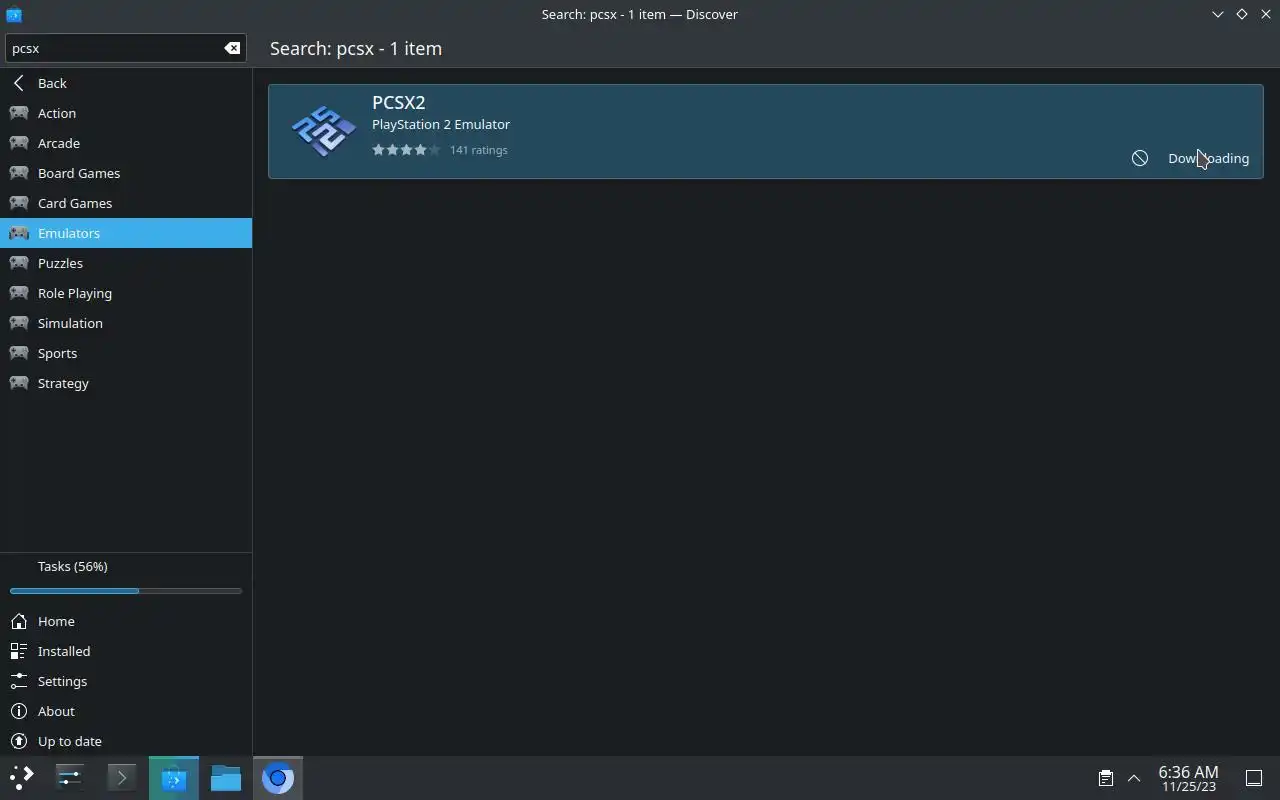Click the tasks download progress bar

click(126, 591)
